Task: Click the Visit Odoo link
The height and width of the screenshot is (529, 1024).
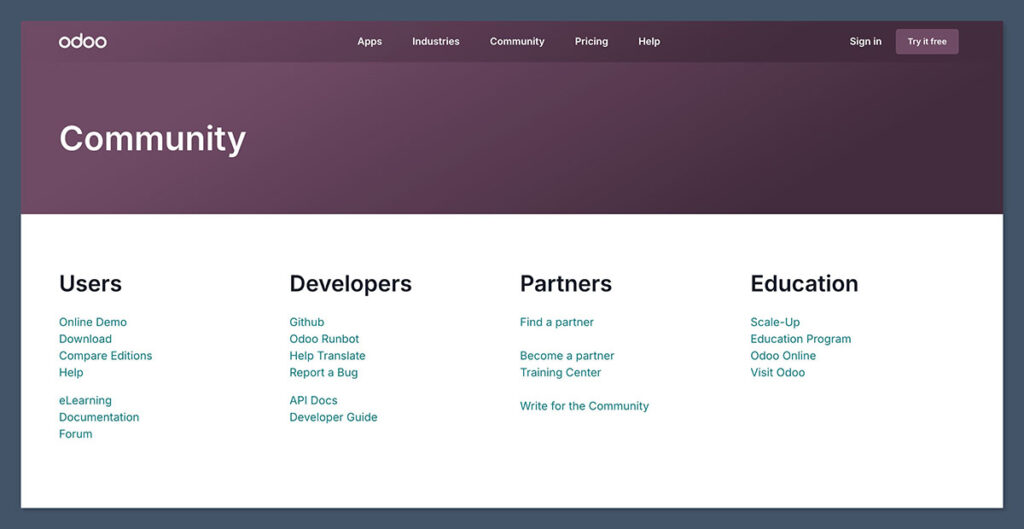Action: (x=777, y=372)
